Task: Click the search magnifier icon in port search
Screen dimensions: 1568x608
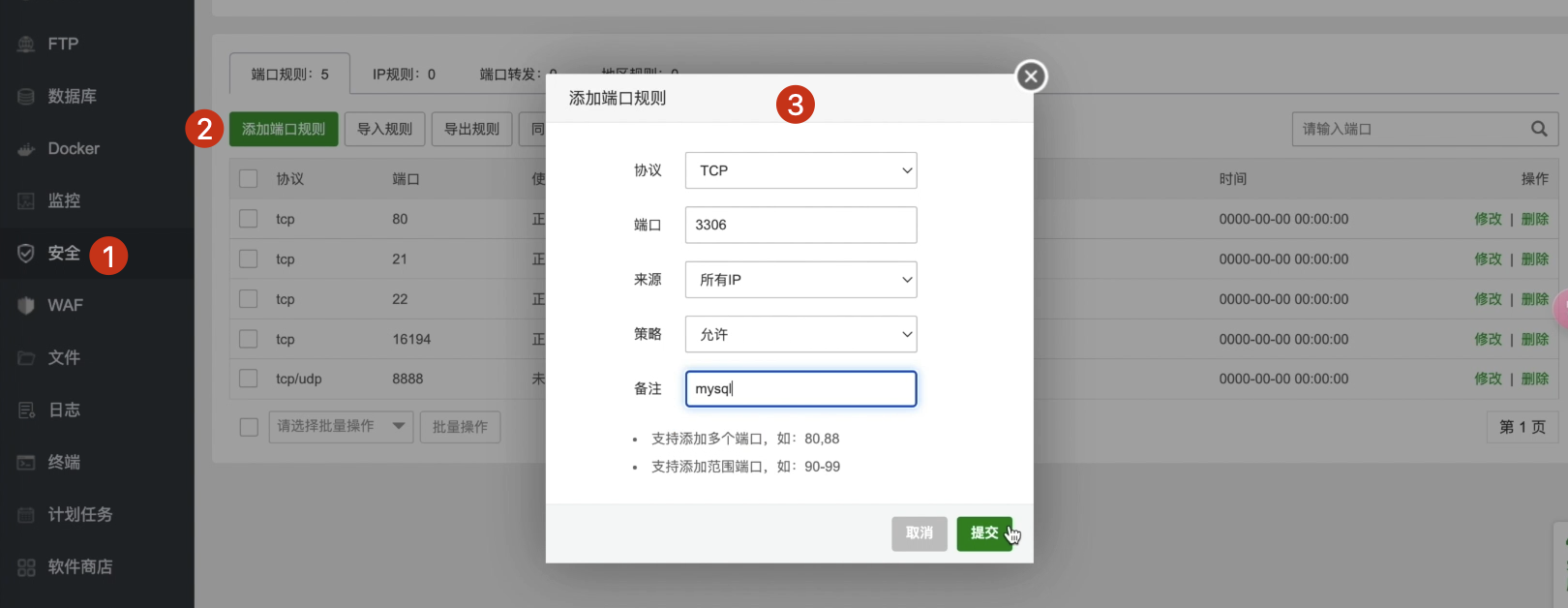Action: click(1539, 129)
